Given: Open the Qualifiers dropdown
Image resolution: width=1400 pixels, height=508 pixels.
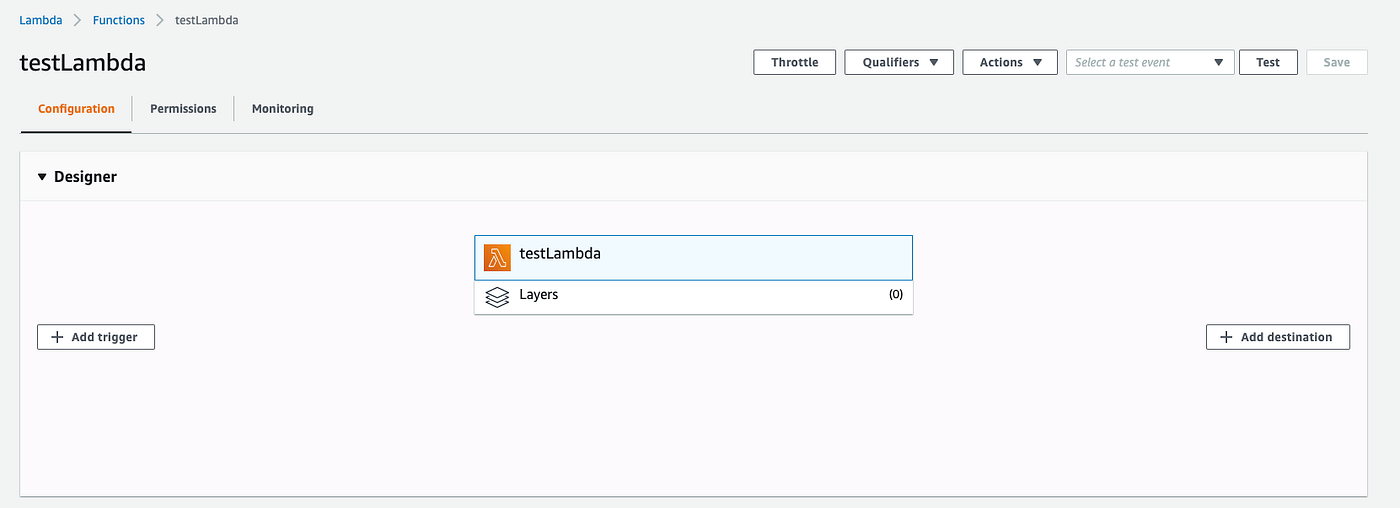Looking at the screenshot, I should tap(899, 62).
